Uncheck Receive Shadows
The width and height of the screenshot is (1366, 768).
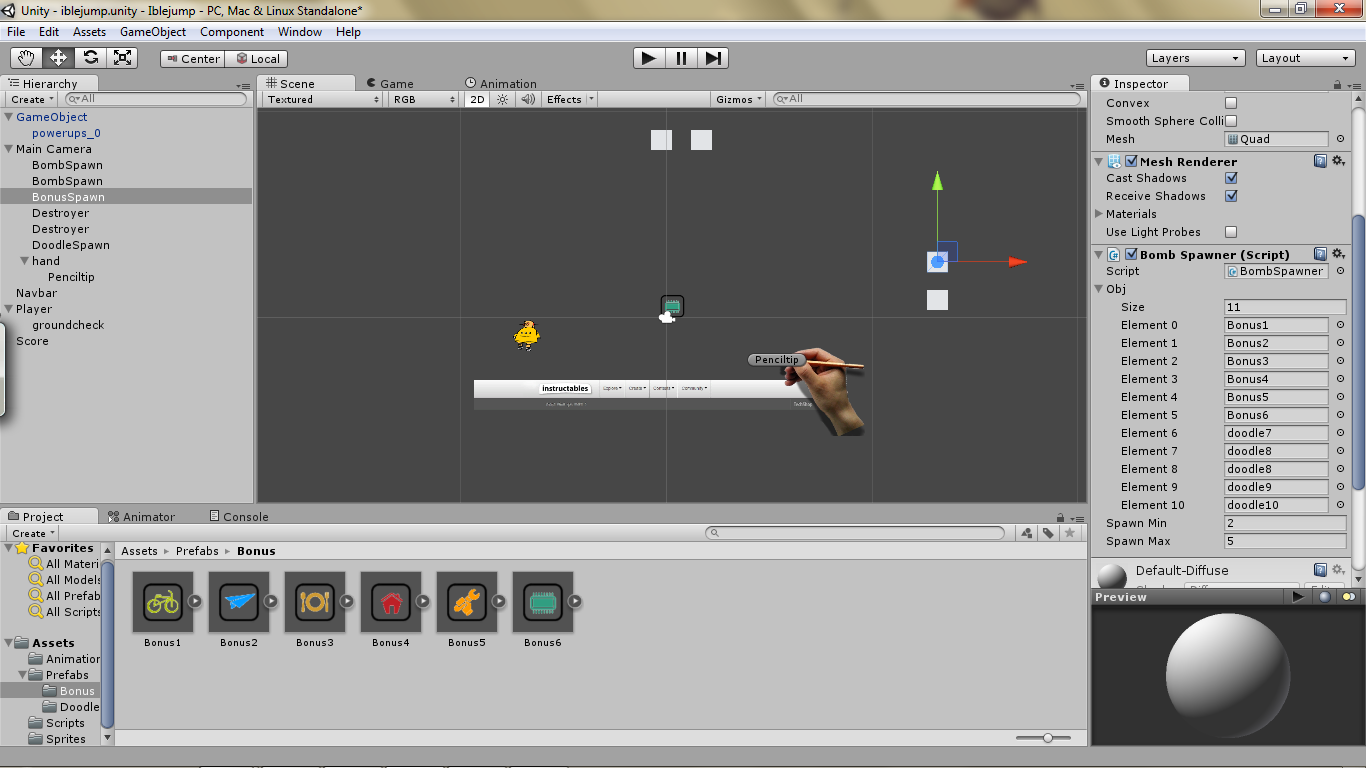click(x=1231, y=196)
